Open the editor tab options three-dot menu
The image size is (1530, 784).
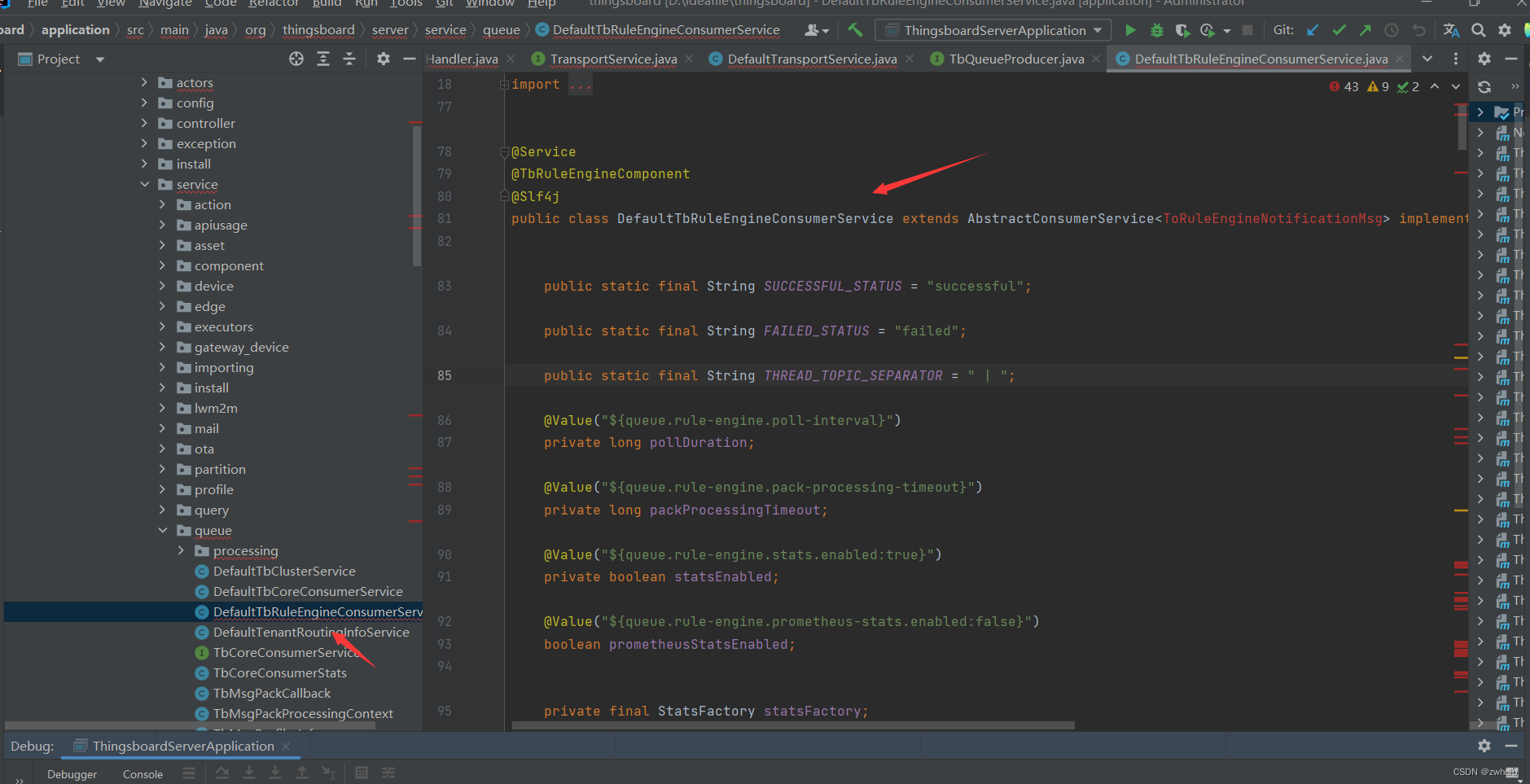(1456, 59)
